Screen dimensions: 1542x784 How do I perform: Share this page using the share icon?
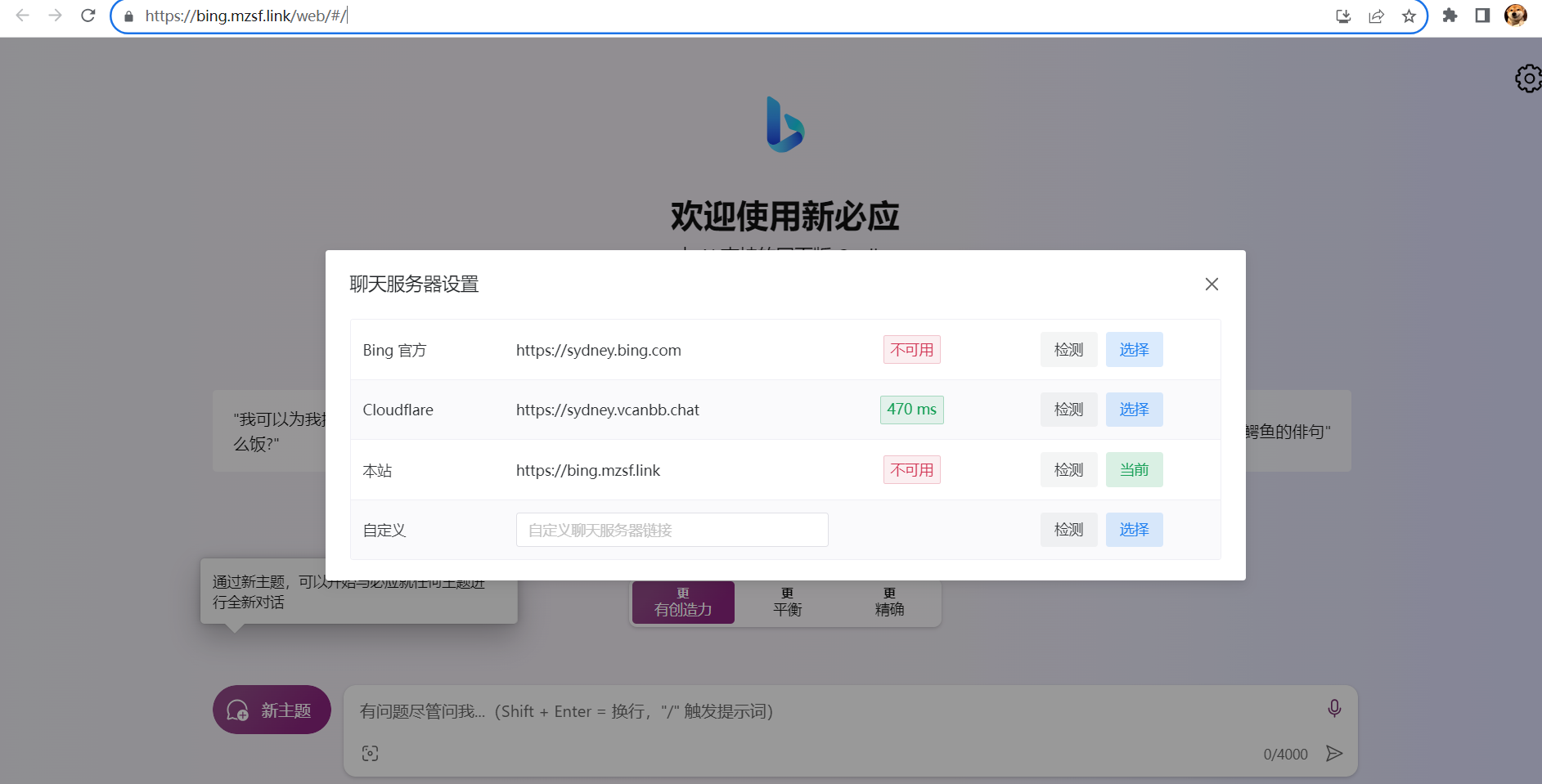pyautogui.click(x=1376, y=16)
